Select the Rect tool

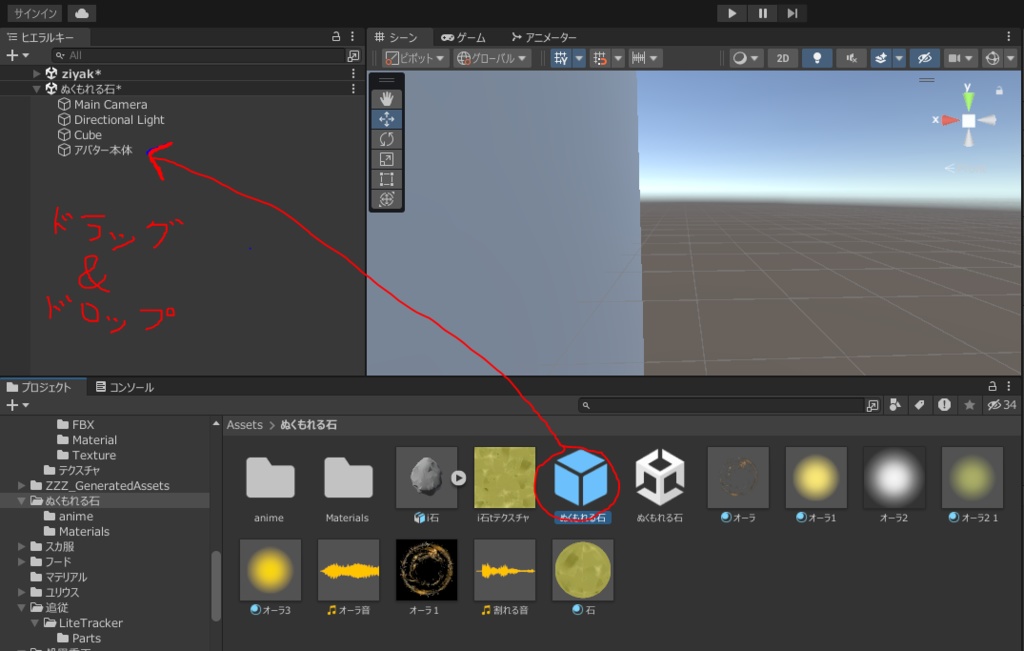(x=387, y=179)
